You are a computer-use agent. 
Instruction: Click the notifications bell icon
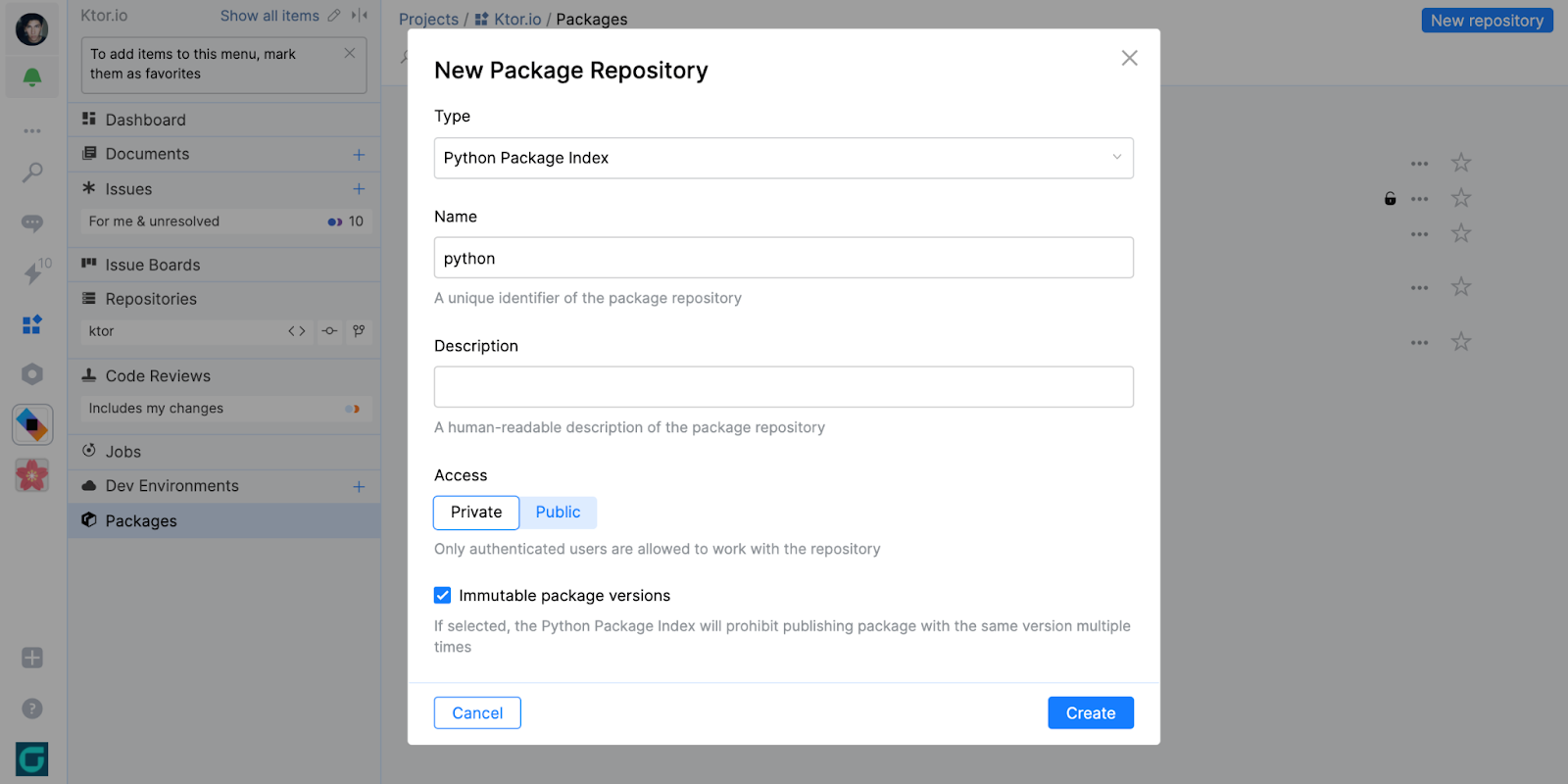[x=32, y=77]
